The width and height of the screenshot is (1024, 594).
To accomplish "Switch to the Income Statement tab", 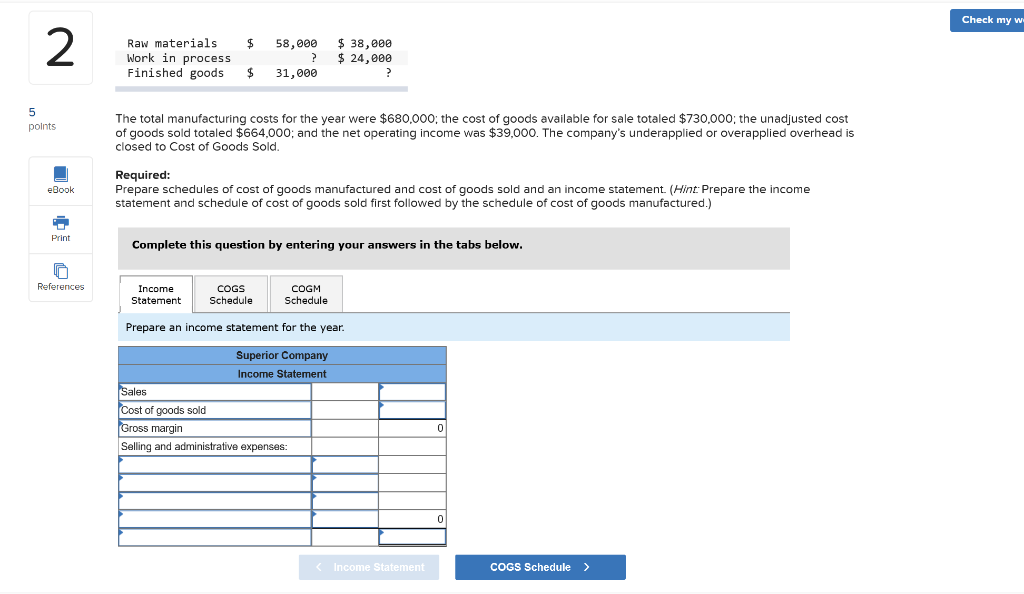I will 156,294.
